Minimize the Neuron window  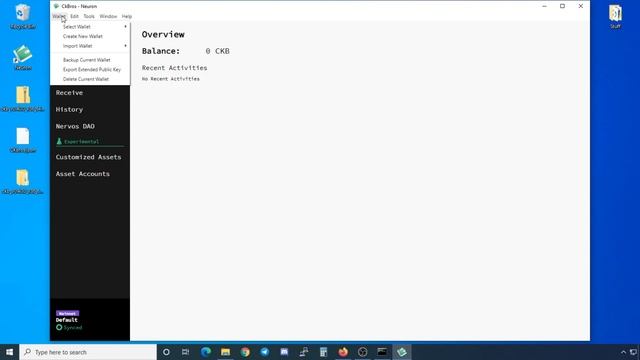(544, 6)
